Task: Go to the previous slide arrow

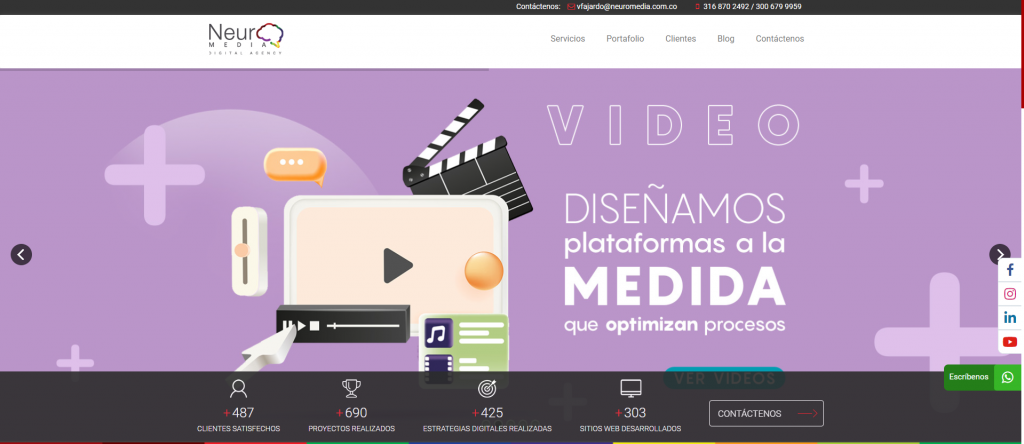Action: (x=21, y=255)
